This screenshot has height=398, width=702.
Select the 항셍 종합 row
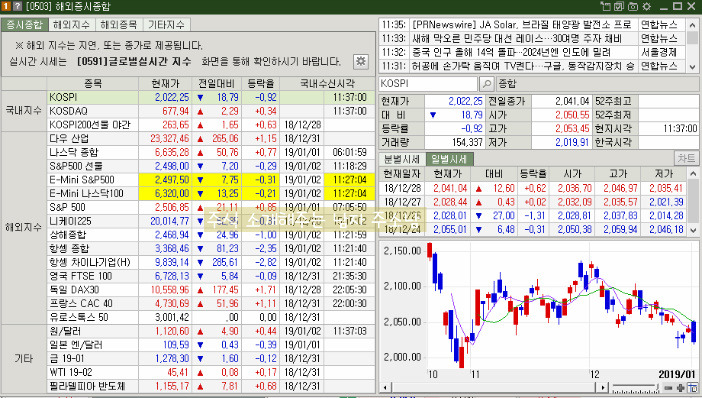click(210, 248)
